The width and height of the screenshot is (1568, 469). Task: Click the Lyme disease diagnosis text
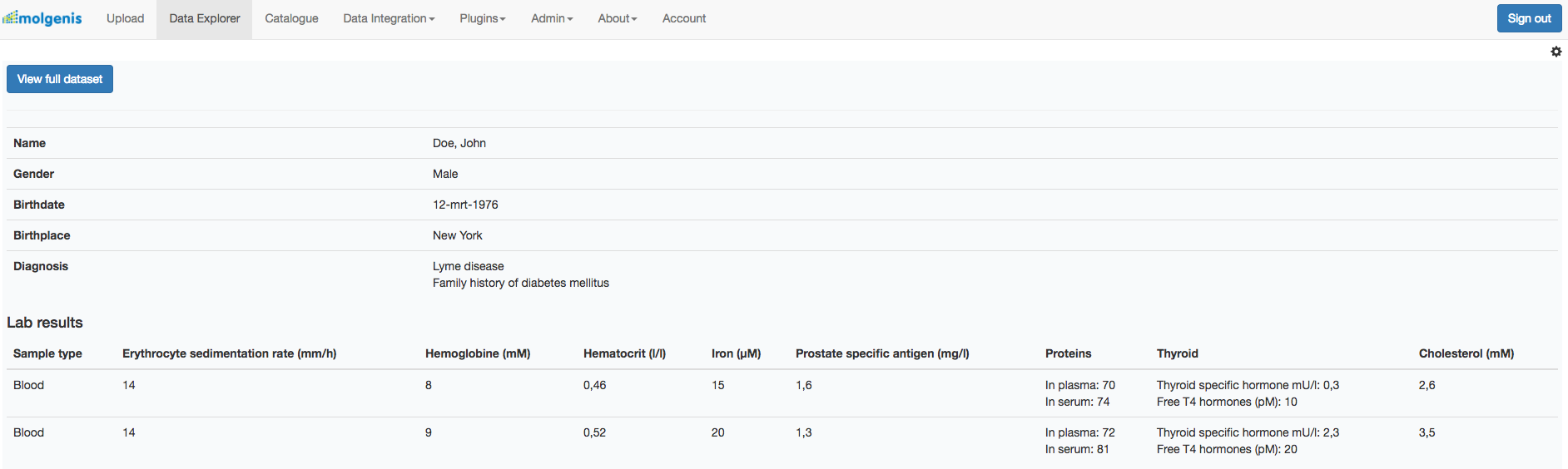(468, 266)
